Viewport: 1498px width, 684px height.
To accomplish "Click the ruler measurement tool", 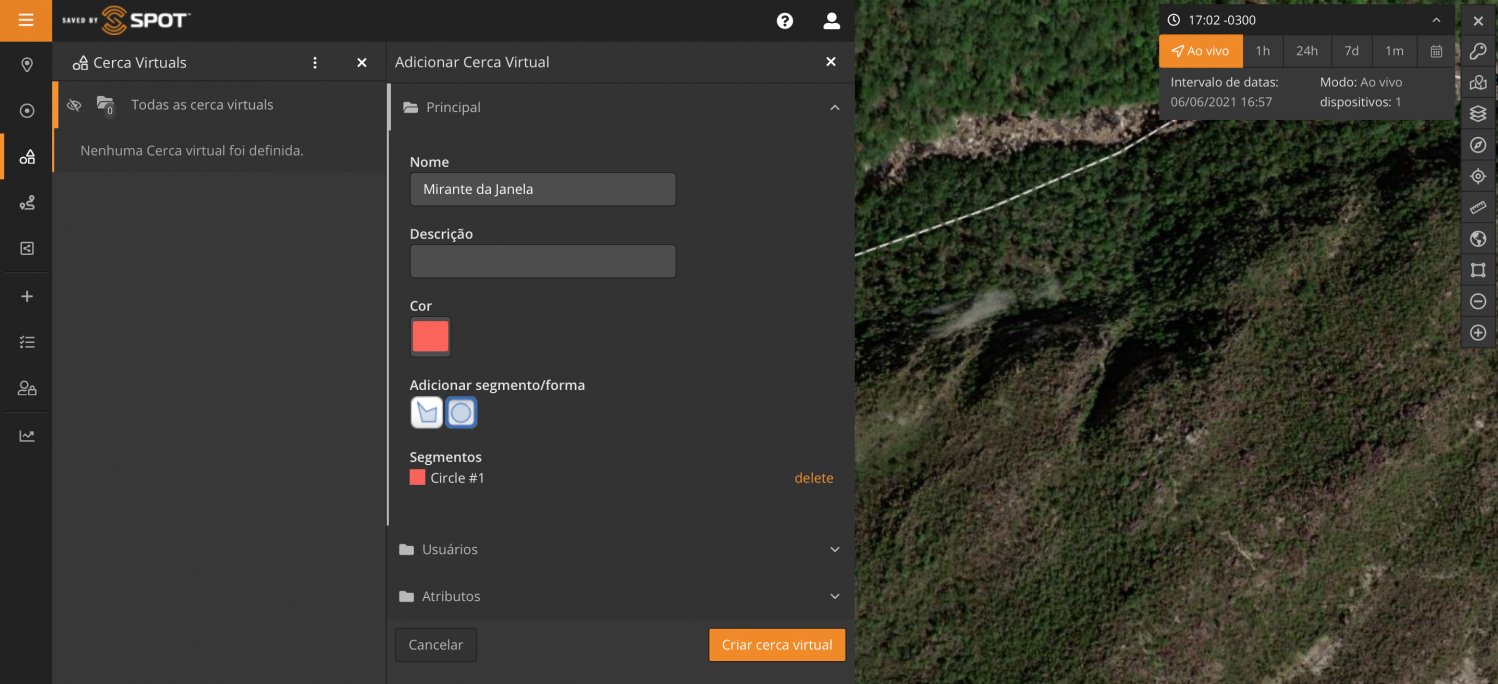I will (x=1478, y=208).
